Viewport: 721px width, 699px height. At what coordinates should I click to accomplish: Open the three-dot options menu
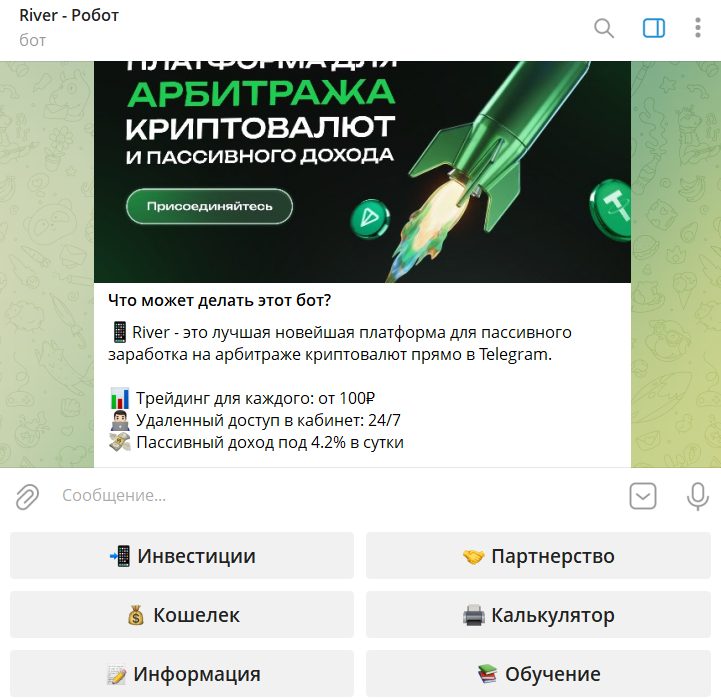click(x=698, y=28)
